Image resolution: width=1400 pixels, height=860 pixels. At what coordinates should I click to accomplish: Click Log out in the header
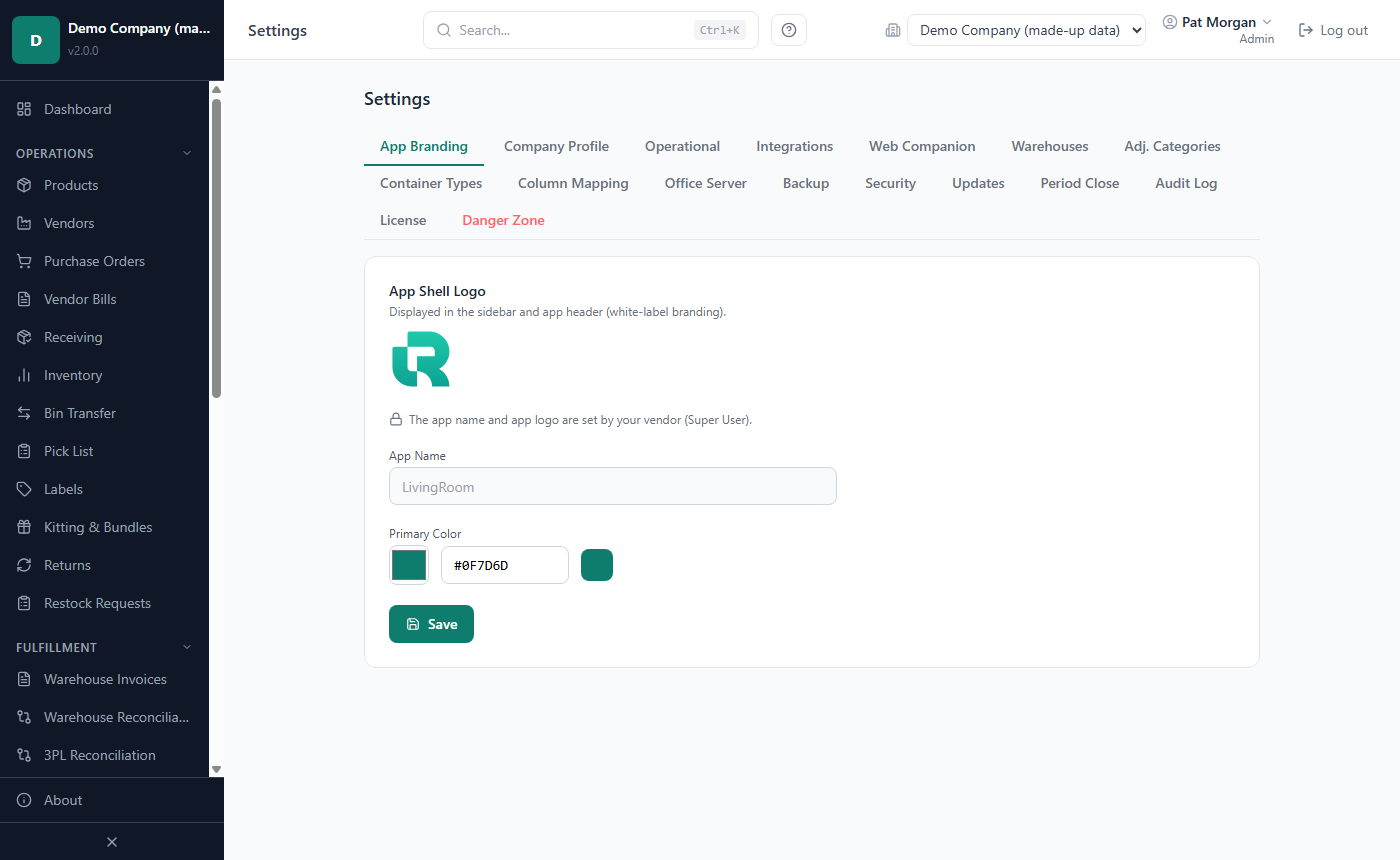(x=1333, y=30)
